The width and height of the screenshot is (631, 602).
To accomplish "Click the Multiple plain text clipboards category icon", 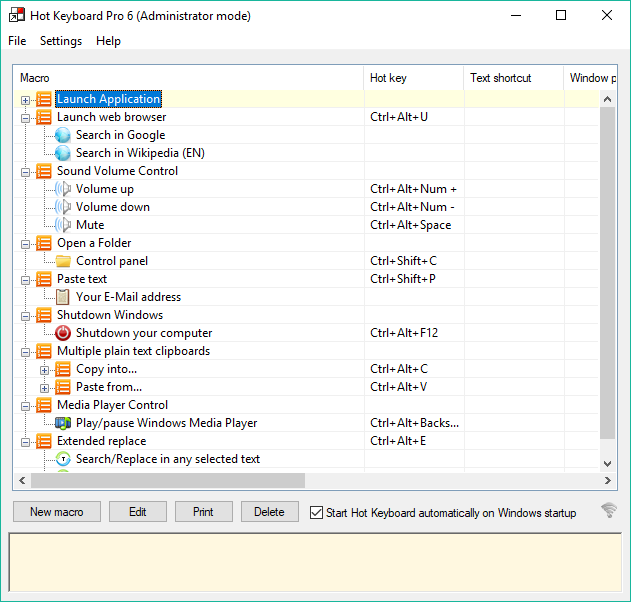I will 44,351.
